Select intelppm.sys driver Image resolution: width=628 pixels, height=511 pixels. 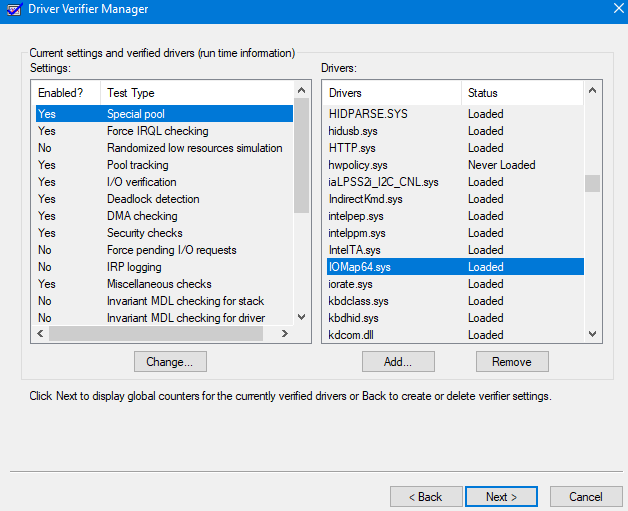pos(455,233)
